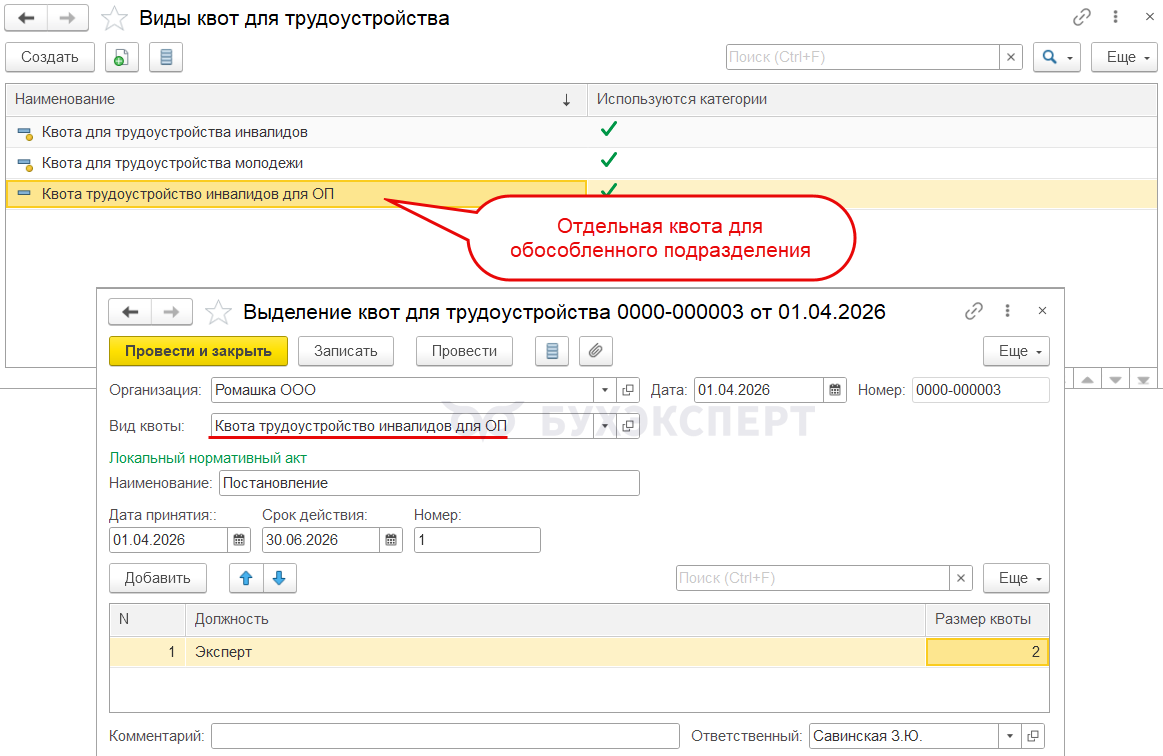Image resolution: width=1163 pixels, height=756 pixels.
Task: Open the Ромашка ООО organization card
Action: [x=628, y=390]
